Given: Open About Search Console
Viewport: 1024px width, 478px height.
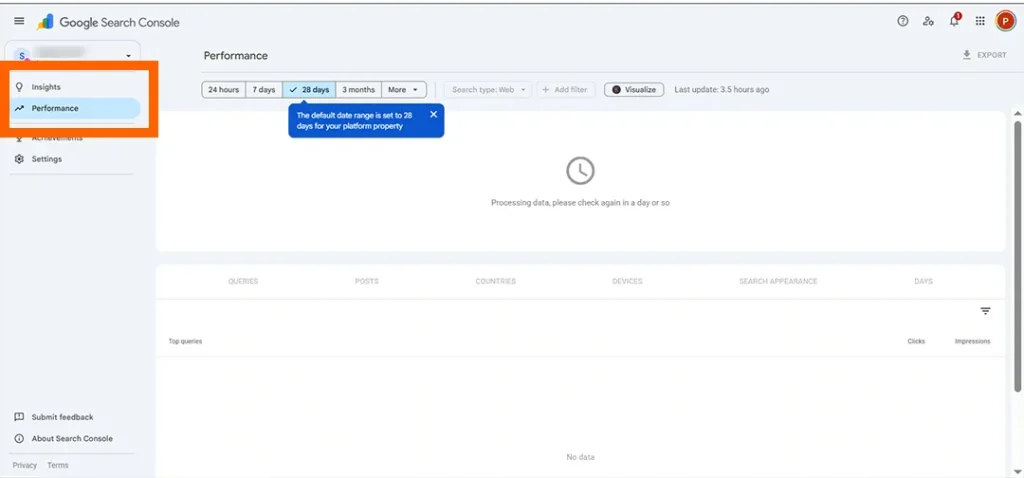Looking at the screenshot, I should tap(72, 439).
